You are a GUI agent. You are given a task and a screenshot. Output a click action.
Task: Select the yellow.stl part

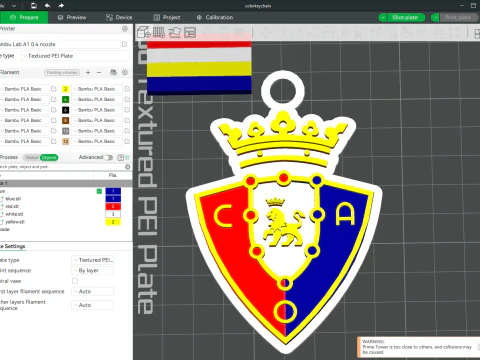(x=15, y=222)
